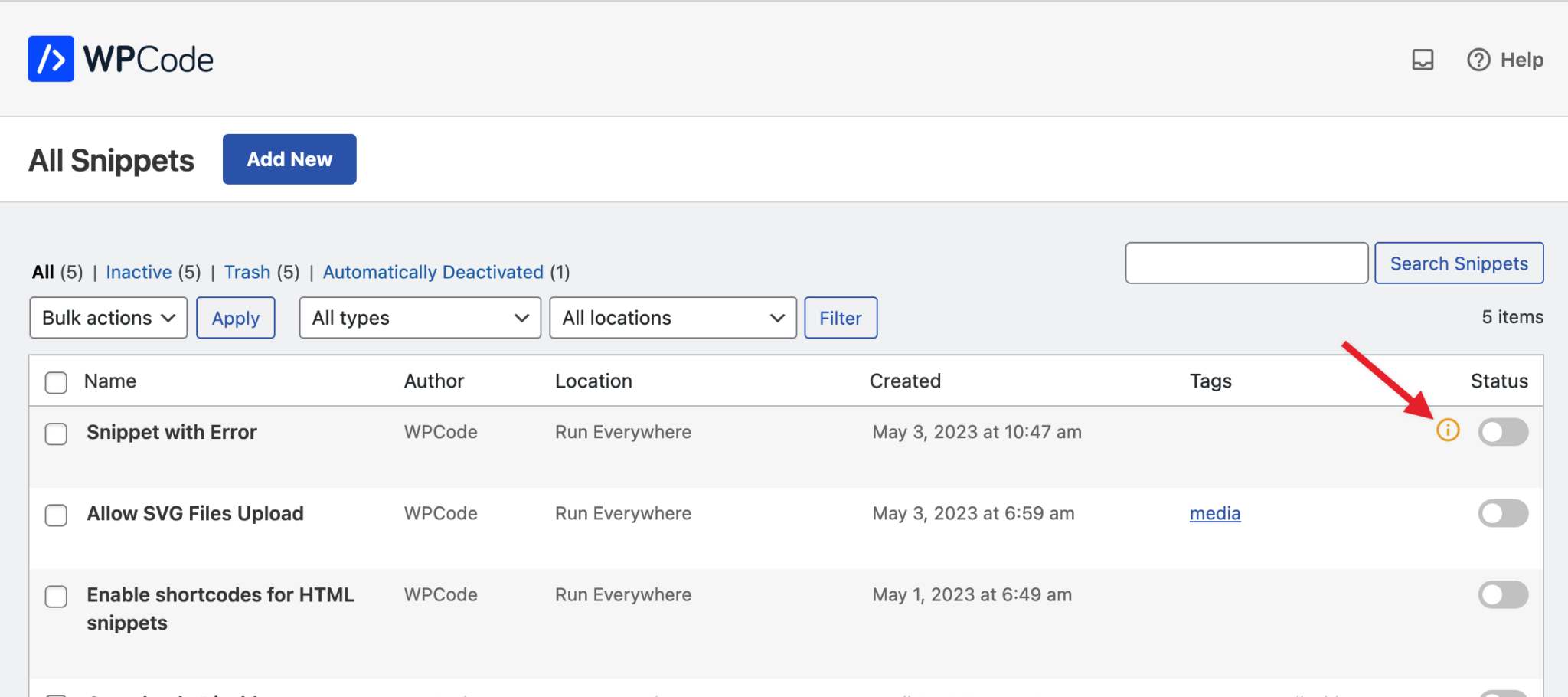Check the select all snippets checkbox
This screenshot has height=697, width=1568.
56,382
